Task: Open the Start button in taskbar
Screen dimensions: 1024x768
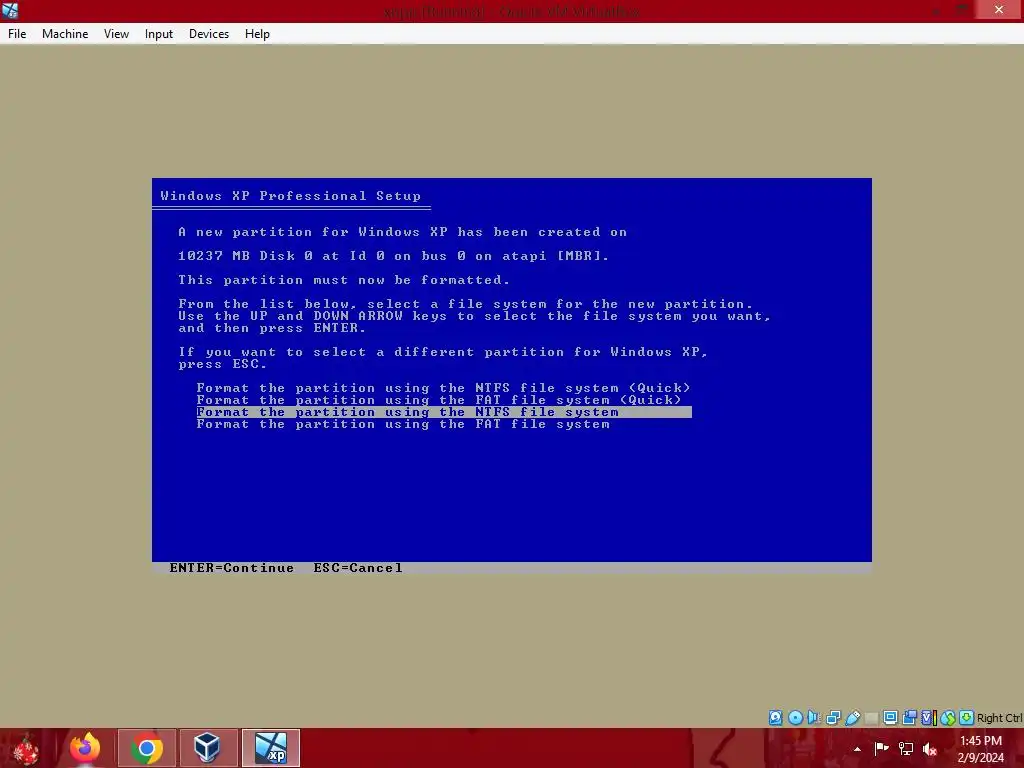Action: pos(26,748)
